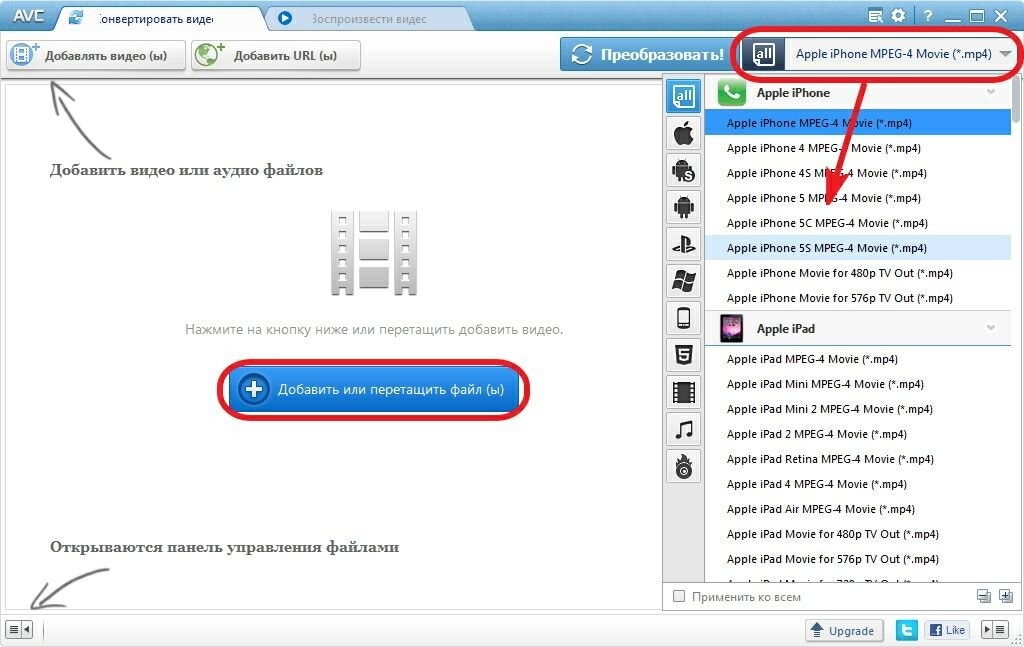Select Apple iPhone 5S MPEG-4 Movie profile

click(826, 248)
